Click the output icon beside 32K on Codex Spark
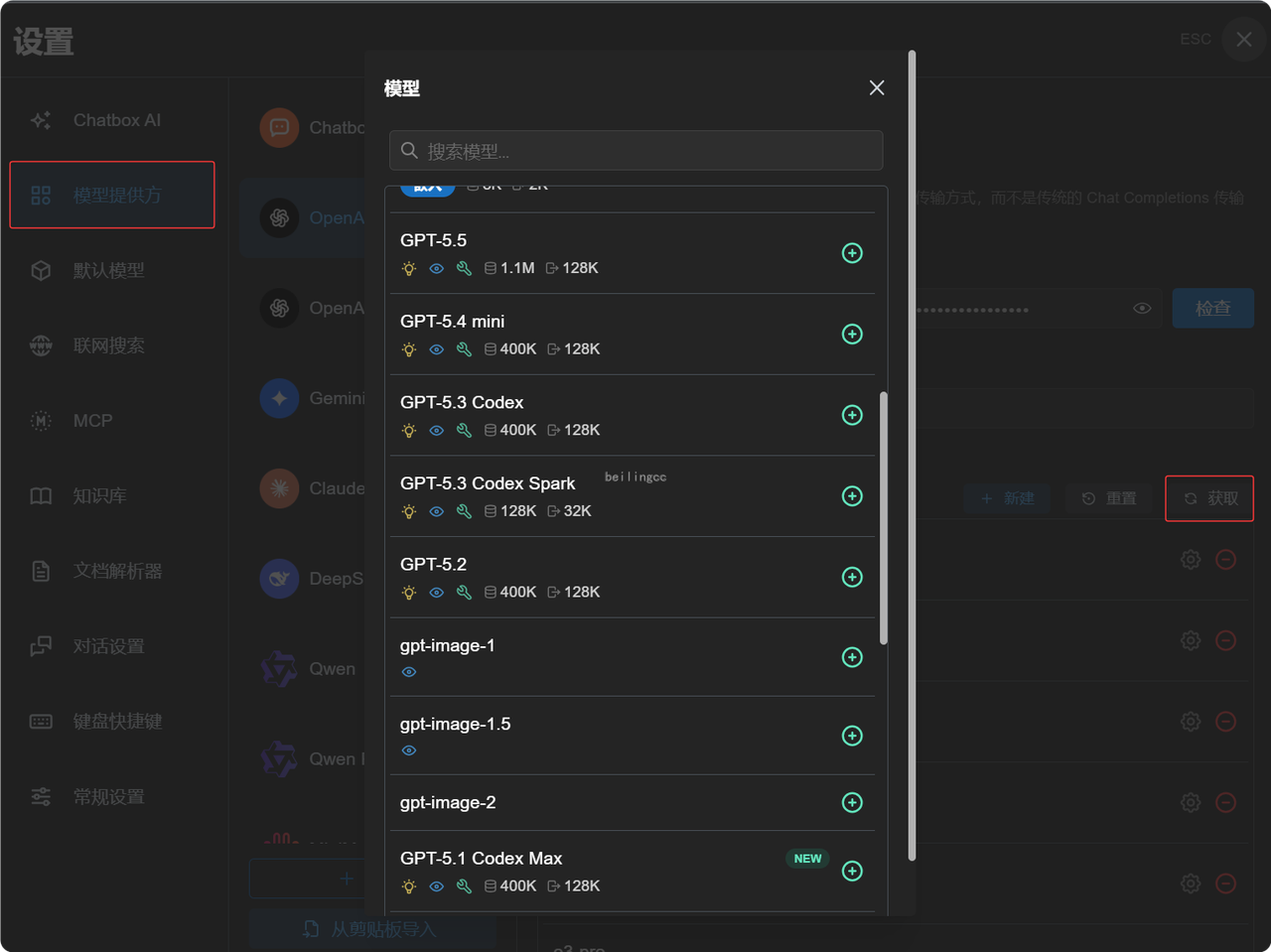This screenshot has width=1271, height=952. (553, 511)
